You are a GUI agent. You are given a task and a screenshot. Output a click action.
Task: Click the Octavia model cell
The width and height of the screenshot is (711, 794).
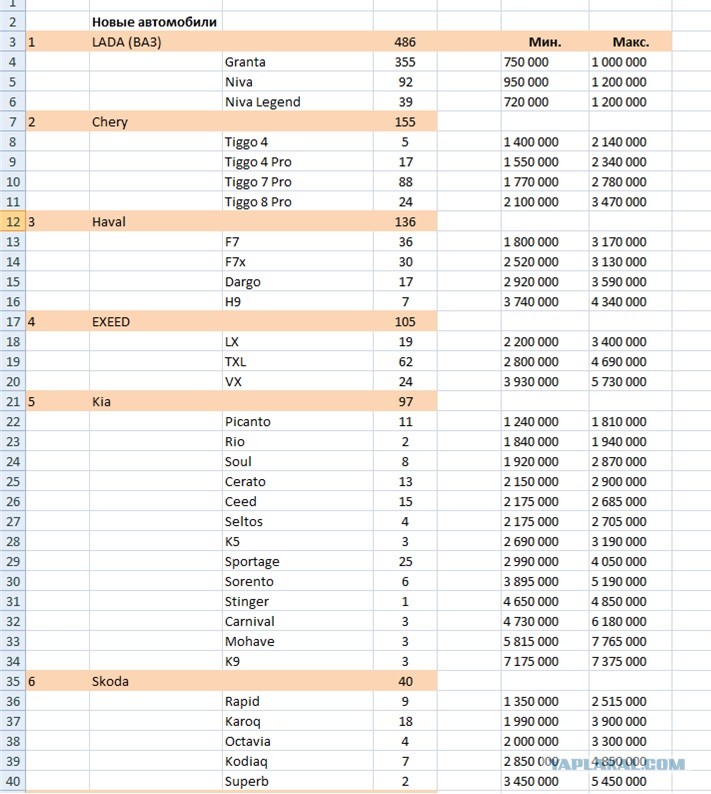(x=298, y=741)
